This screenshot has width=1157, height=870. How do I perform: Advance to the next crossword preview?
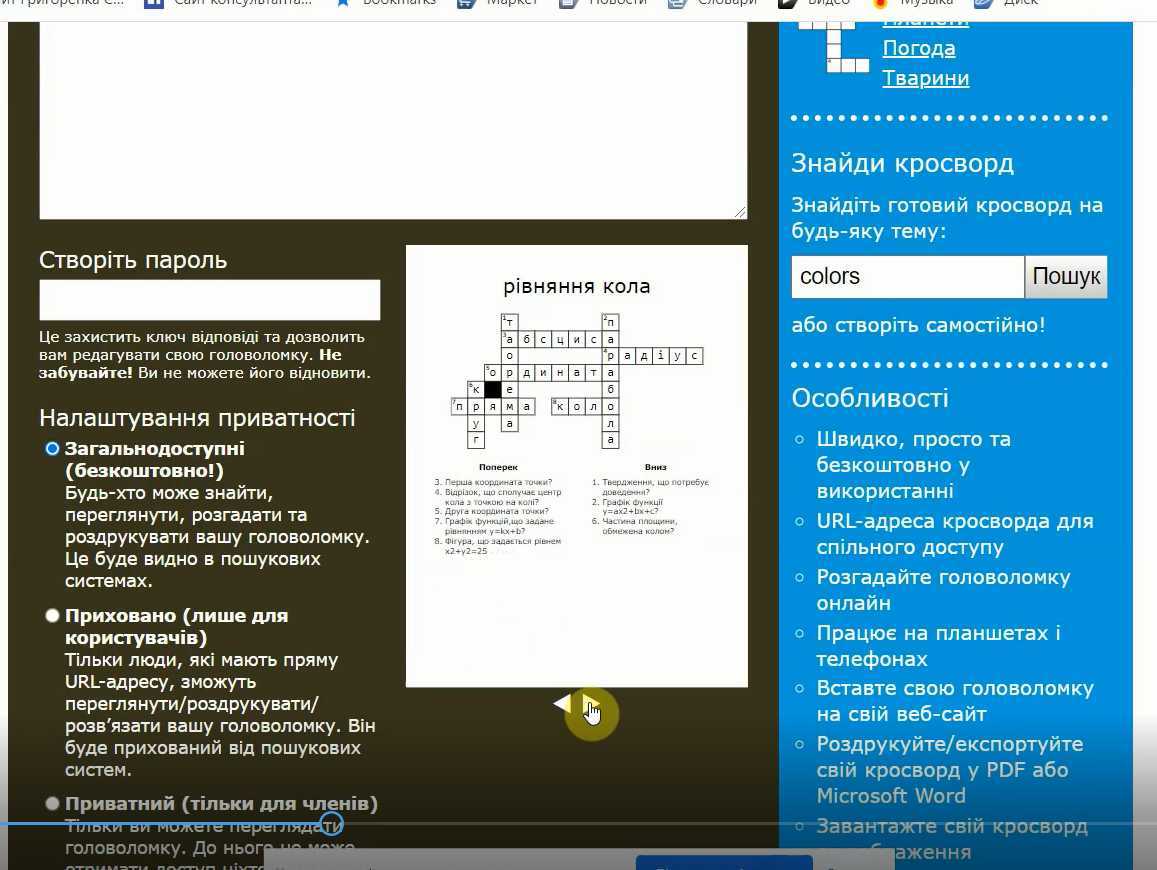(x=589, y=704)
